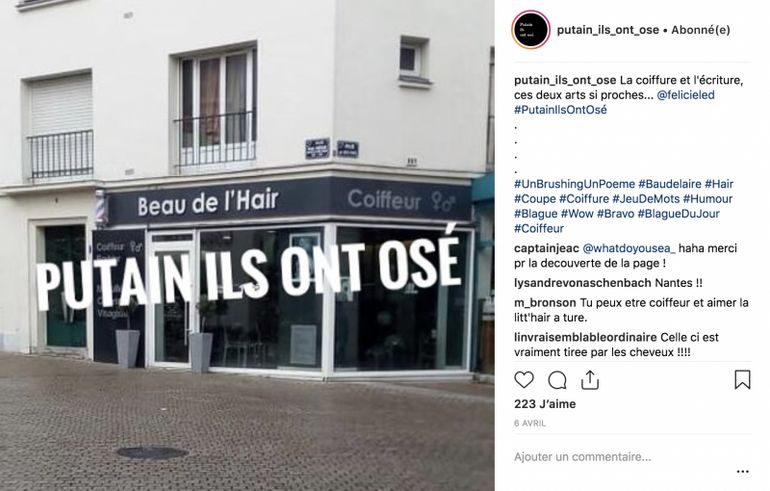Screen dimensions: 770x491
Task: Visit m_bronson's profile
Action: click(545, 303)
